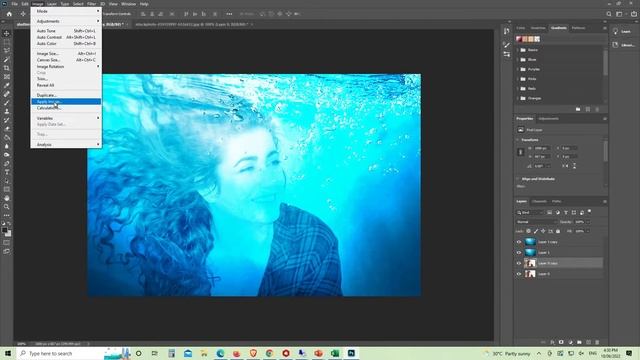Select the Pen tool
Screen dimensions: 640x360
(7, 163)
